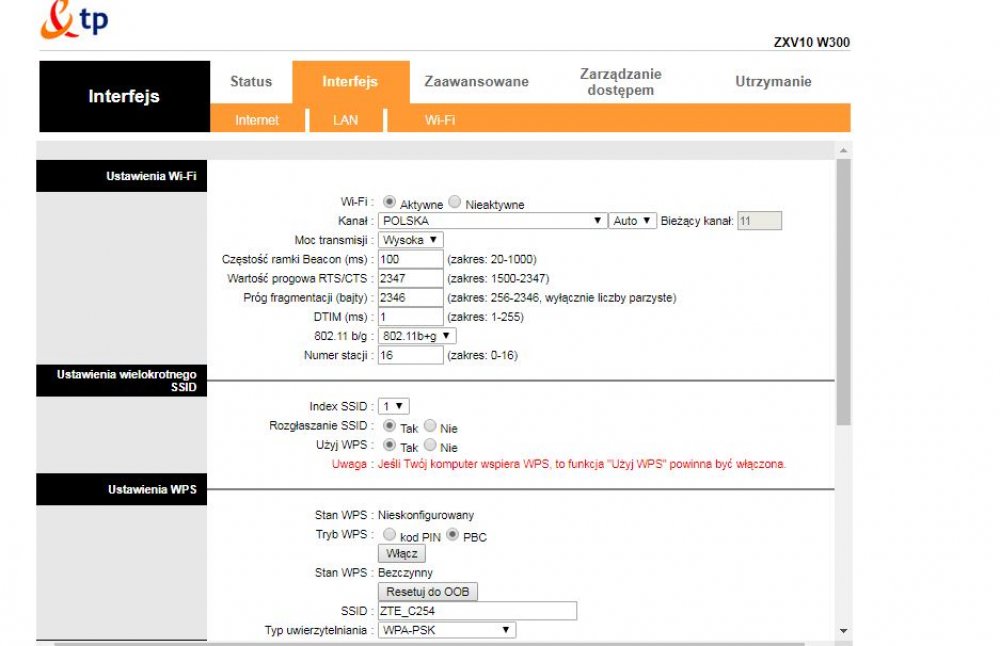This screenshot has height=646, width=1000.
Task: Choose kod PIN as WPS mode
Action: click(x=389, y=535)
